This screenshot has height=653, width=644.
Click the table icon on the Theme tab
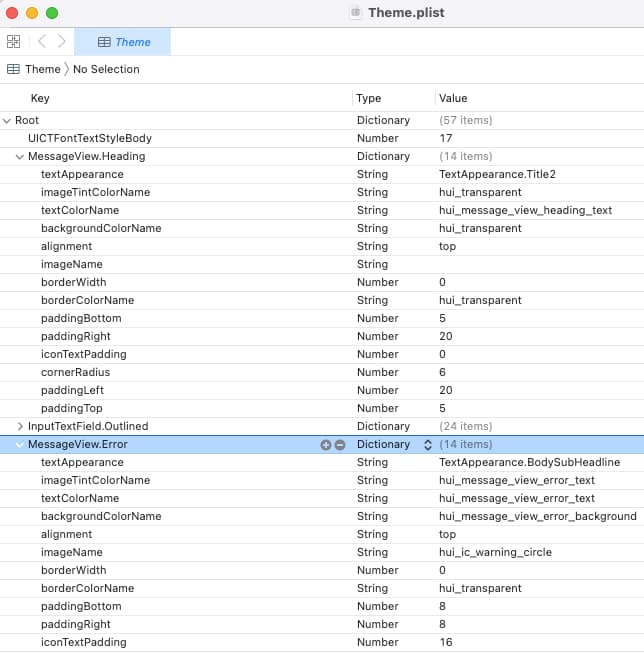click(x=104, y=42)
